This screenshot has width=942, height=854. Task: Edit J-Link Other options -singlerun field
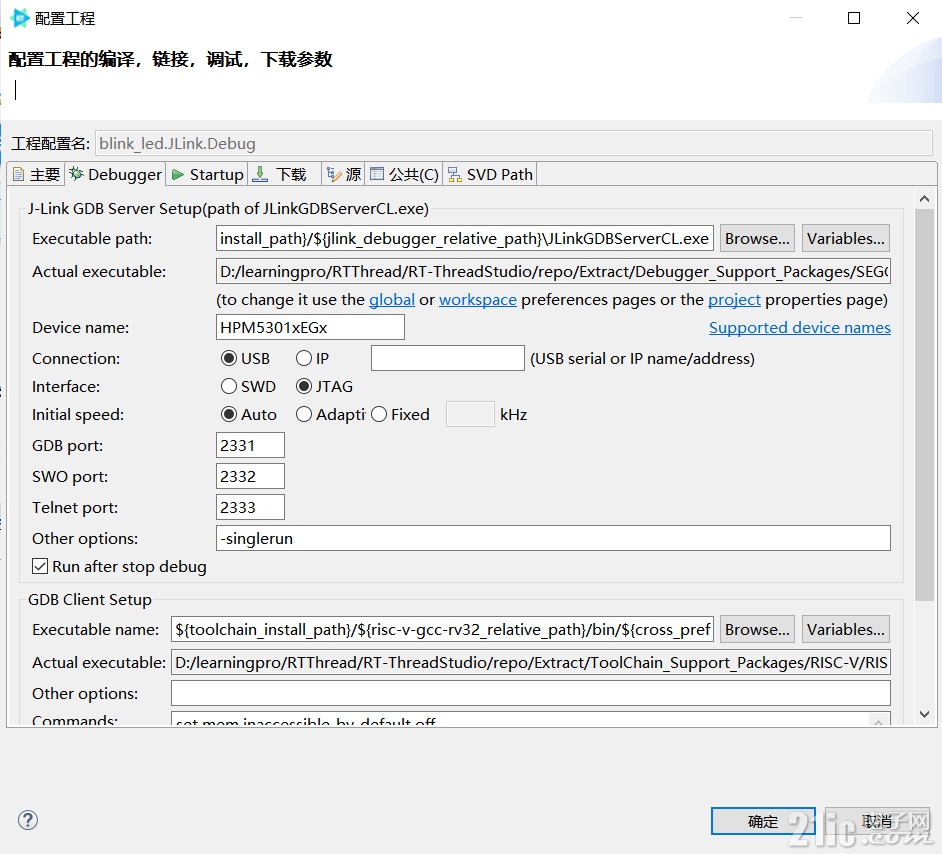[x=553, y=538]
